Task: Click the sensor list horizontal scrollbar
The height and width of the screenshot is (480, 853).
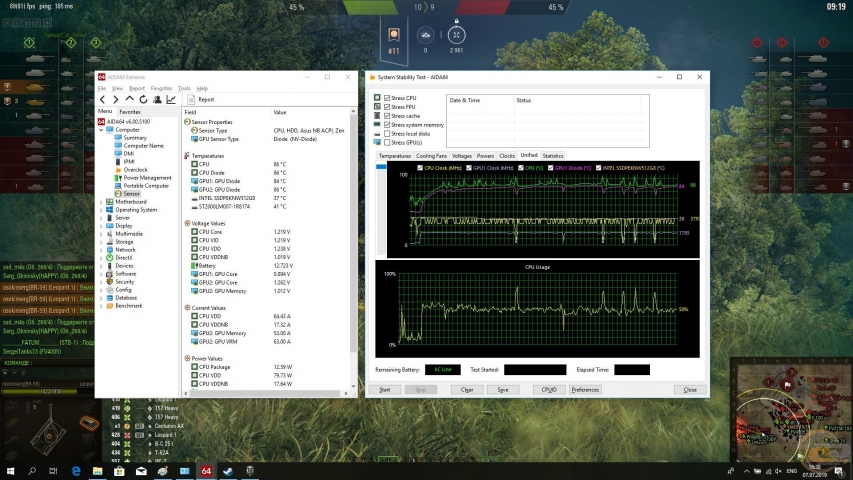Action: (266, 393)
